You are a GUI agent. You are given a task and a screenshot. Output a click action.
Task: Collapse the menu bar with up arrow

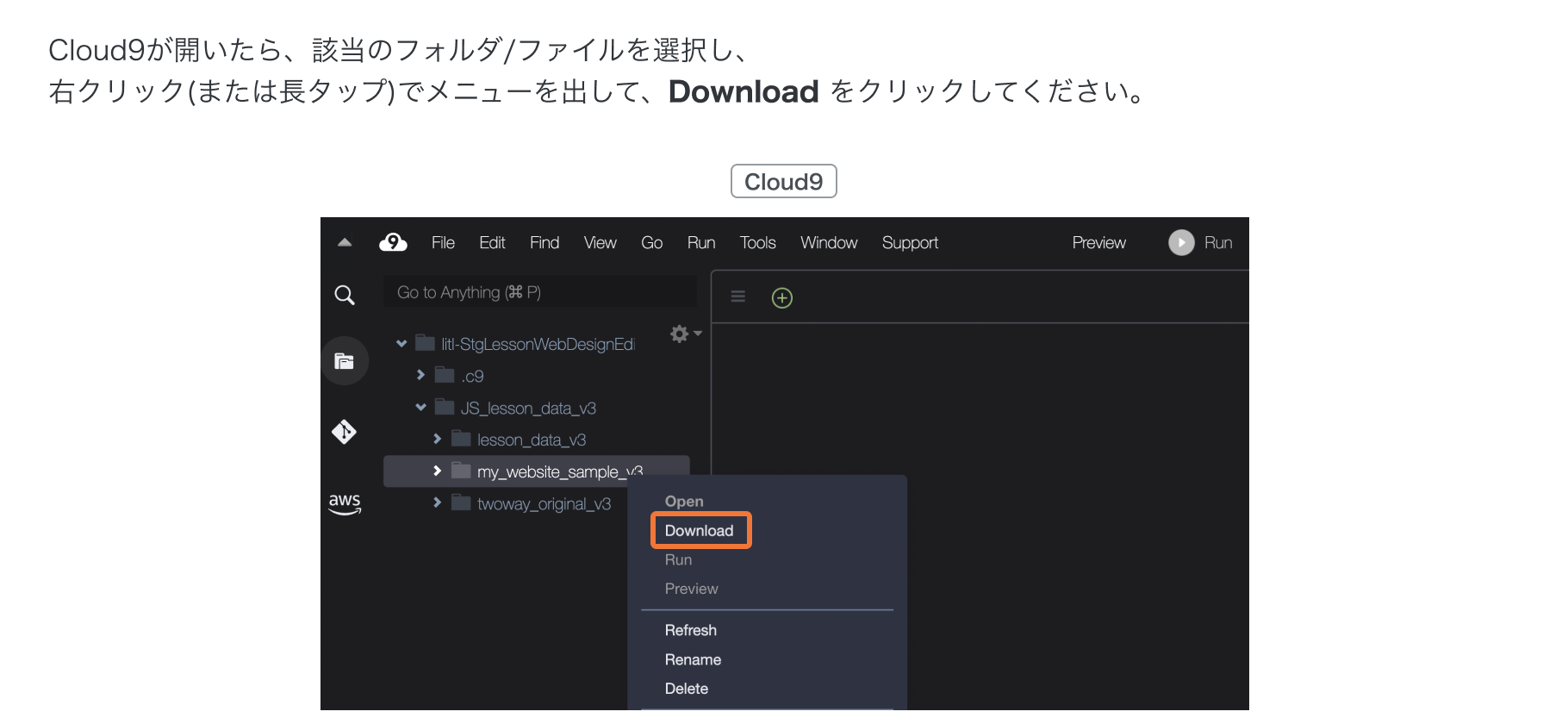[345, 243]
